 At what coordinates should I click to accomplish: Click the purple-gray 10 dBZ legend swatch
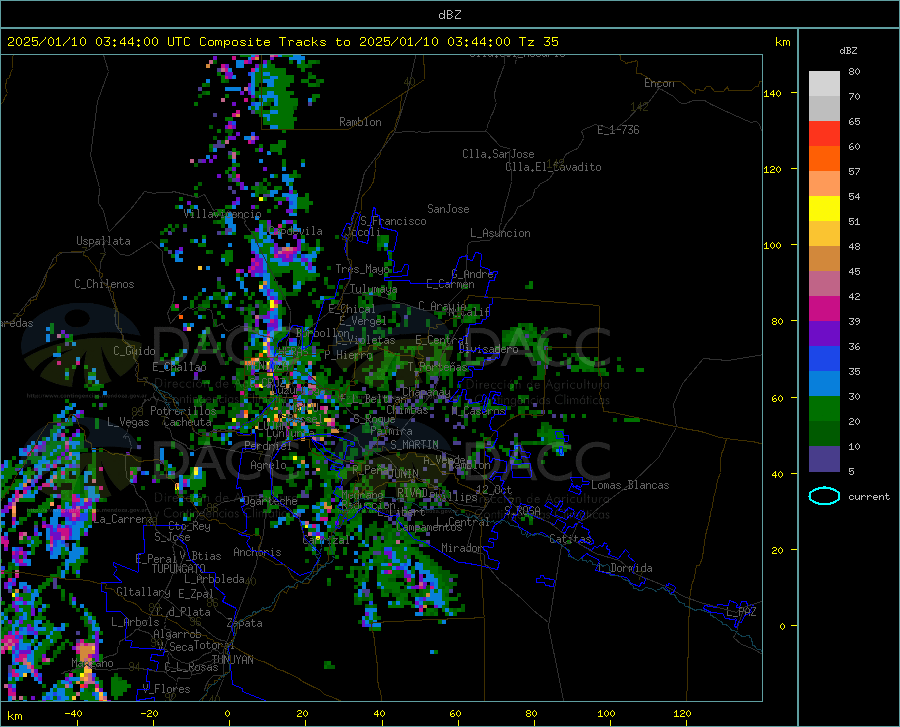pyautogui.click(x=824, y=458)
